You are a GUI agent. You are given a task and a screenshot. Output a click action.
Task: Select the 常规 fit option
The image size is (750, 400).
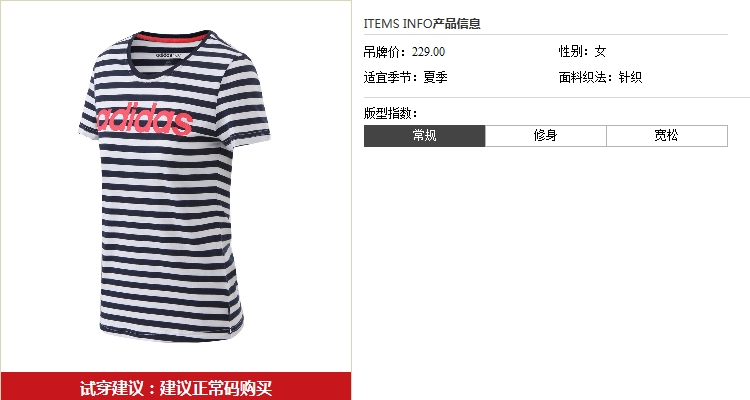424,136
